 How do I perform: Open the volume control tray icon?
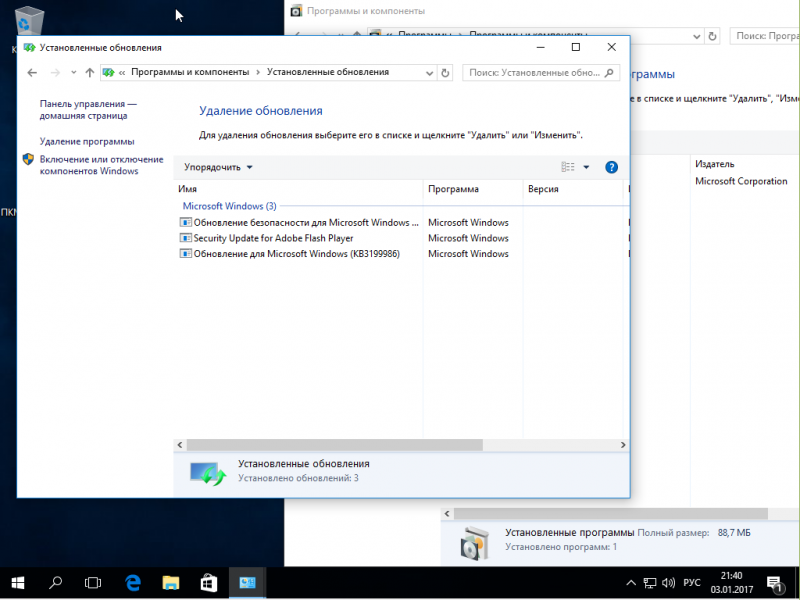tap(668, 583)
